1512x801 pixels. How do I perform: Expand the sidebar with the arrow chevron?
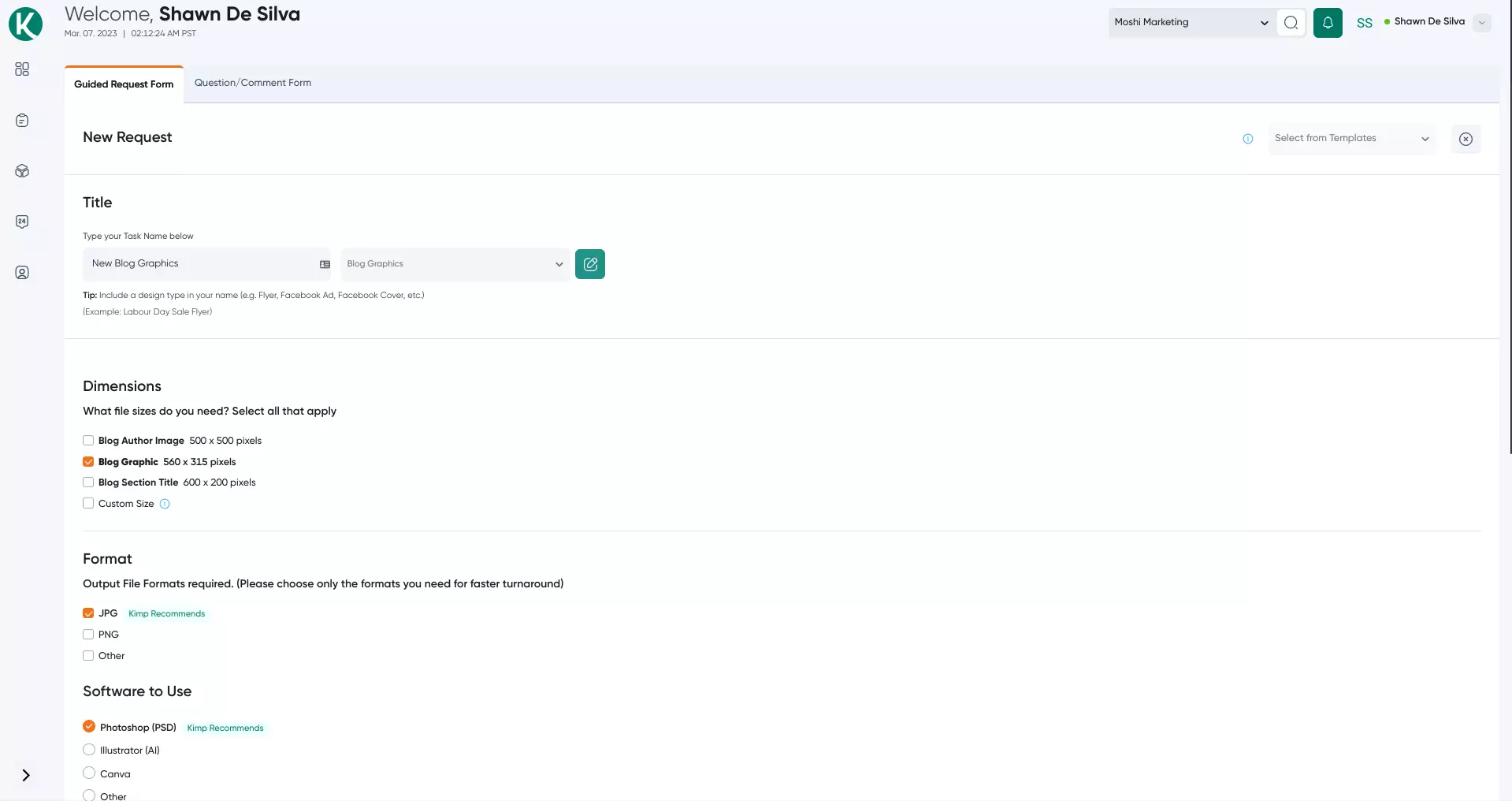(28, 775)
